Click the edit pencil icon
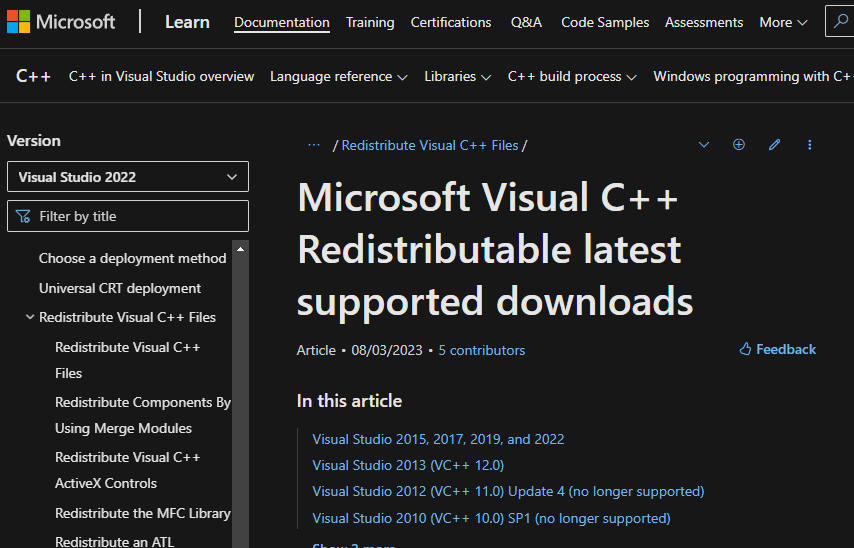 click(774, 145)
